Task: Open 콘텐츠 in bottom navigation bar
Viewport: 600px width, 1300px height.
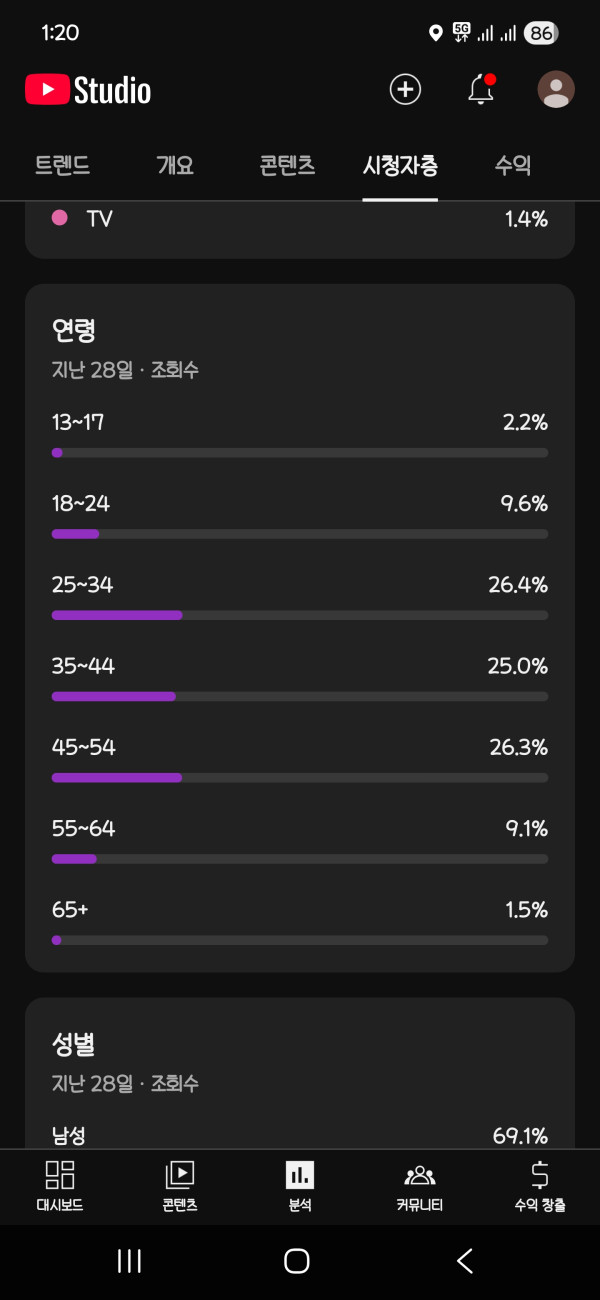Action: [x=180, y=1186]
